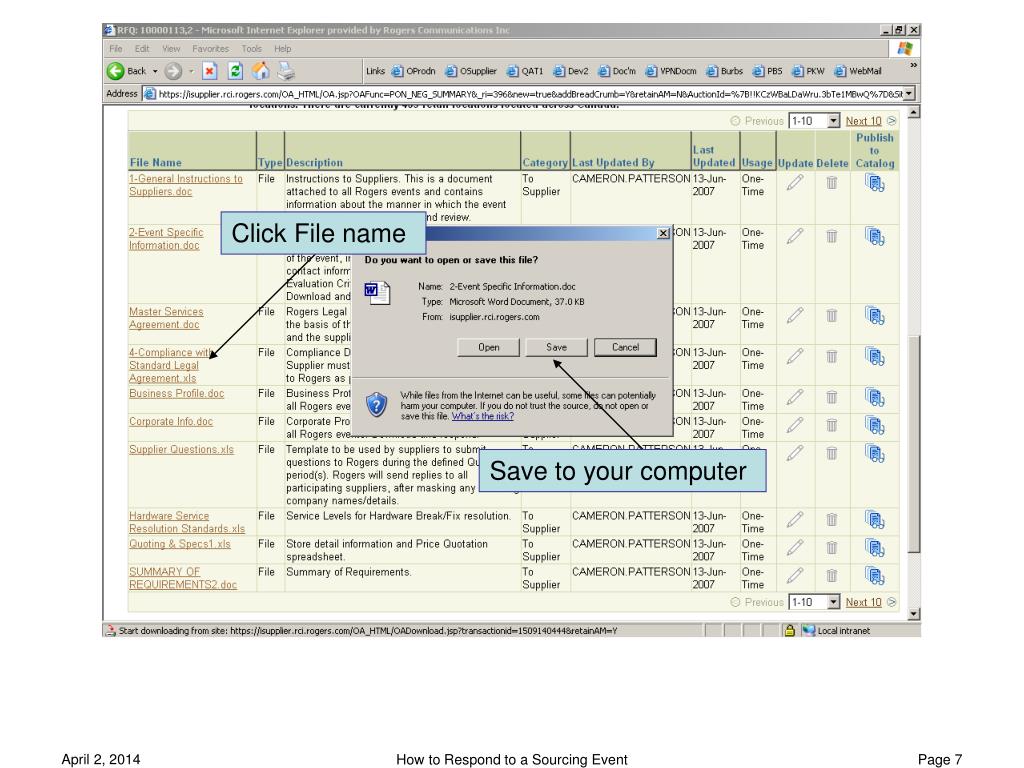Open the bottom 1-10 records dropdown

pyautogui.click(x=833, y=602)
